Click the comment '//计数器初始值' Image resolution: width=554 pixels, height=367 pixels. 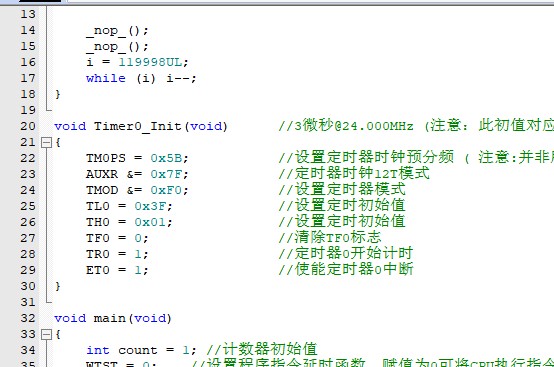pos(262,349)
